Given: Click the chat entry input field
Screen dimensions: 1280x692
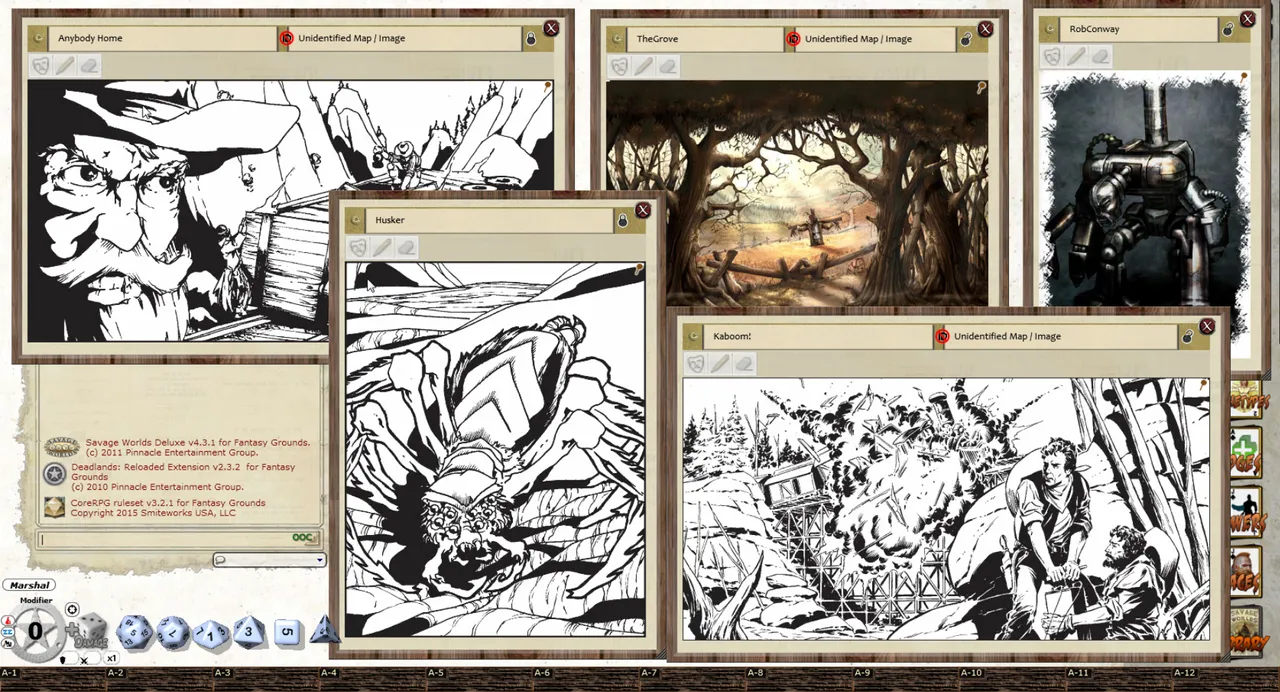Looking at the screenshot, I should click(179, 538).
